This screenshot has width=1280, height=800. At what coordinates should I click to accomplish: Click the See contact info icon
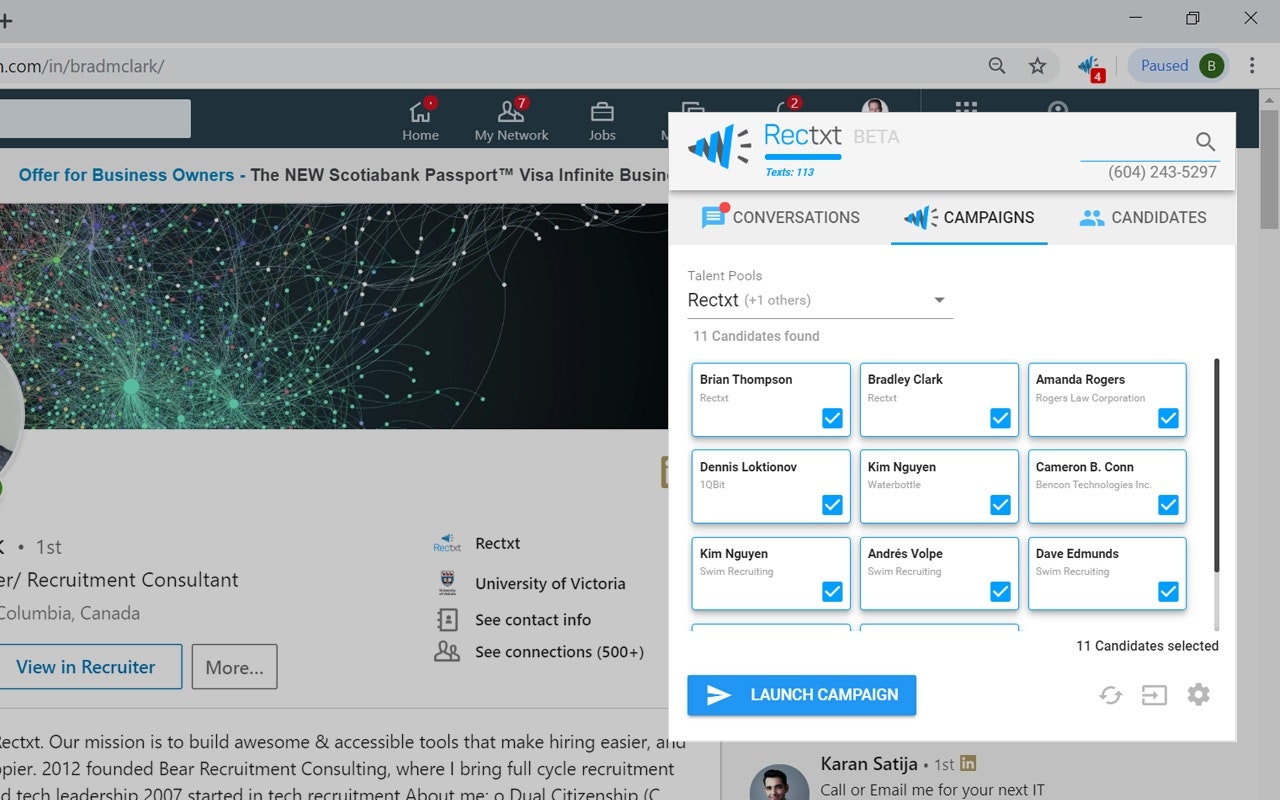click(x=447, y=620)
